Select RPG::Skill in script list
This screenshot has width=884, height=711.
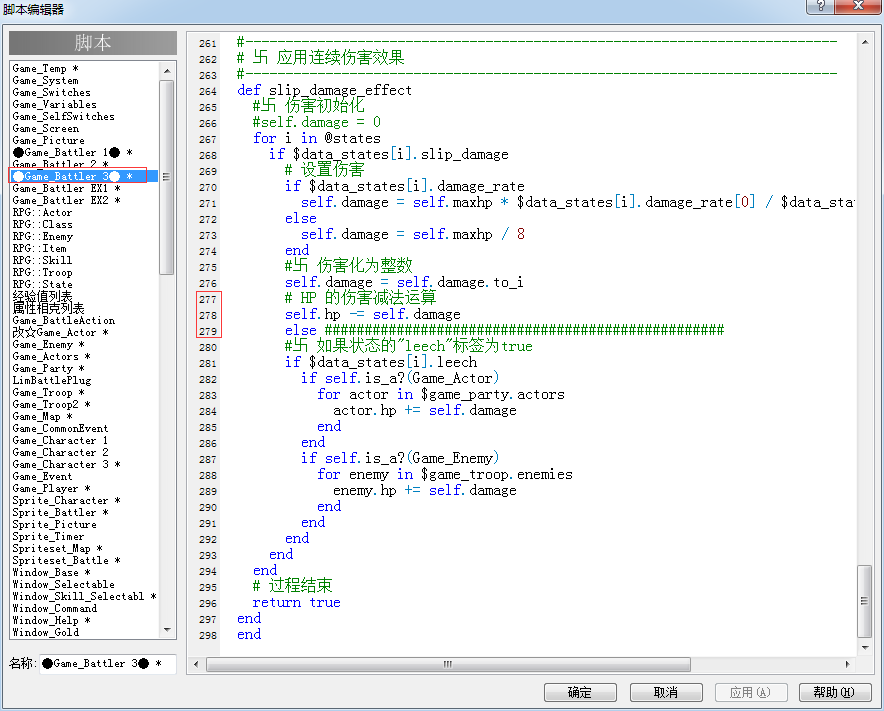point(42,260)
